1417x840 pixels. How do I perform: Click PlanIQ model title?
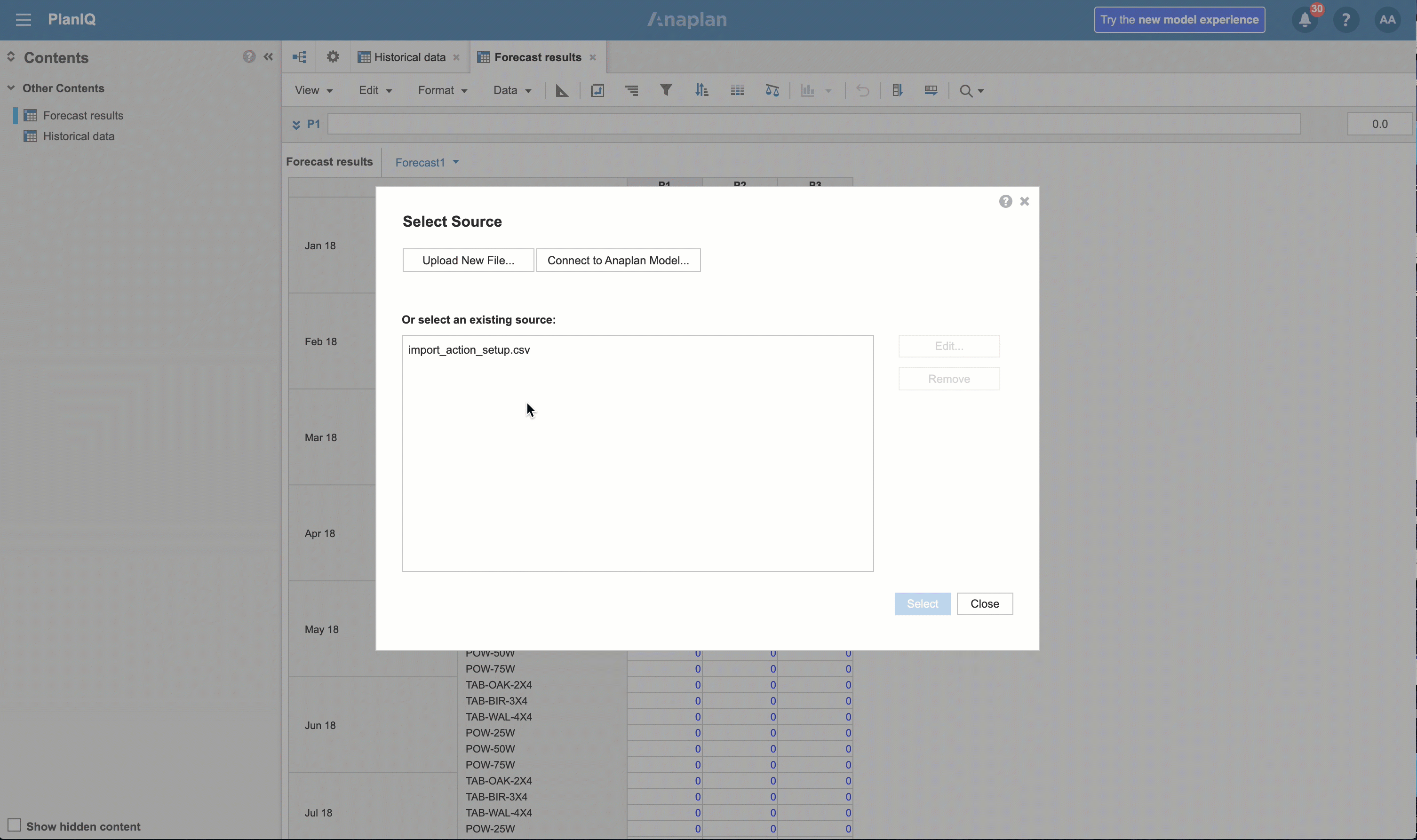coord(72,19)
